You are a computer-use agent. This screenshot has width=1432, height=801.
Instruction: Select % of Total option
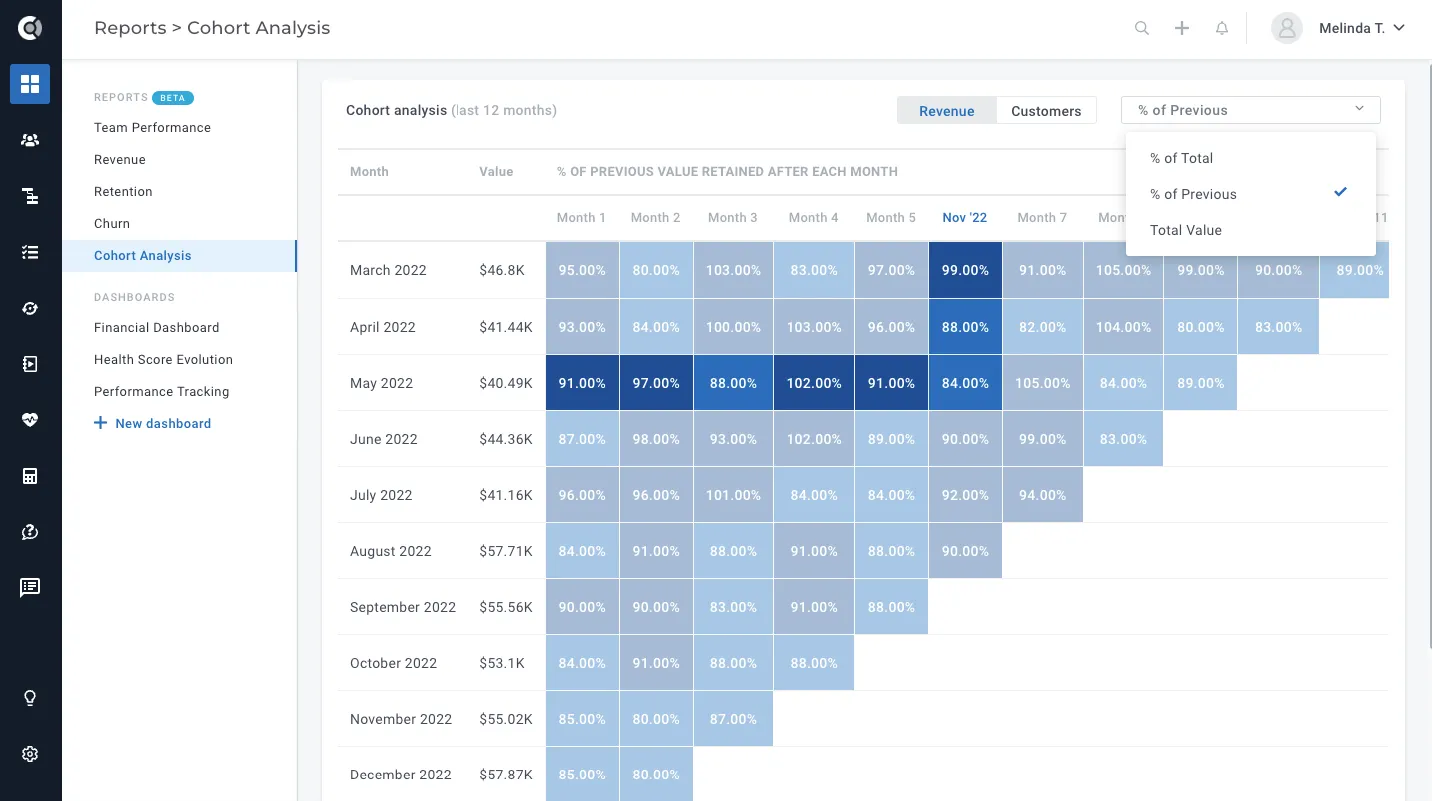(x=1251, y=158)
